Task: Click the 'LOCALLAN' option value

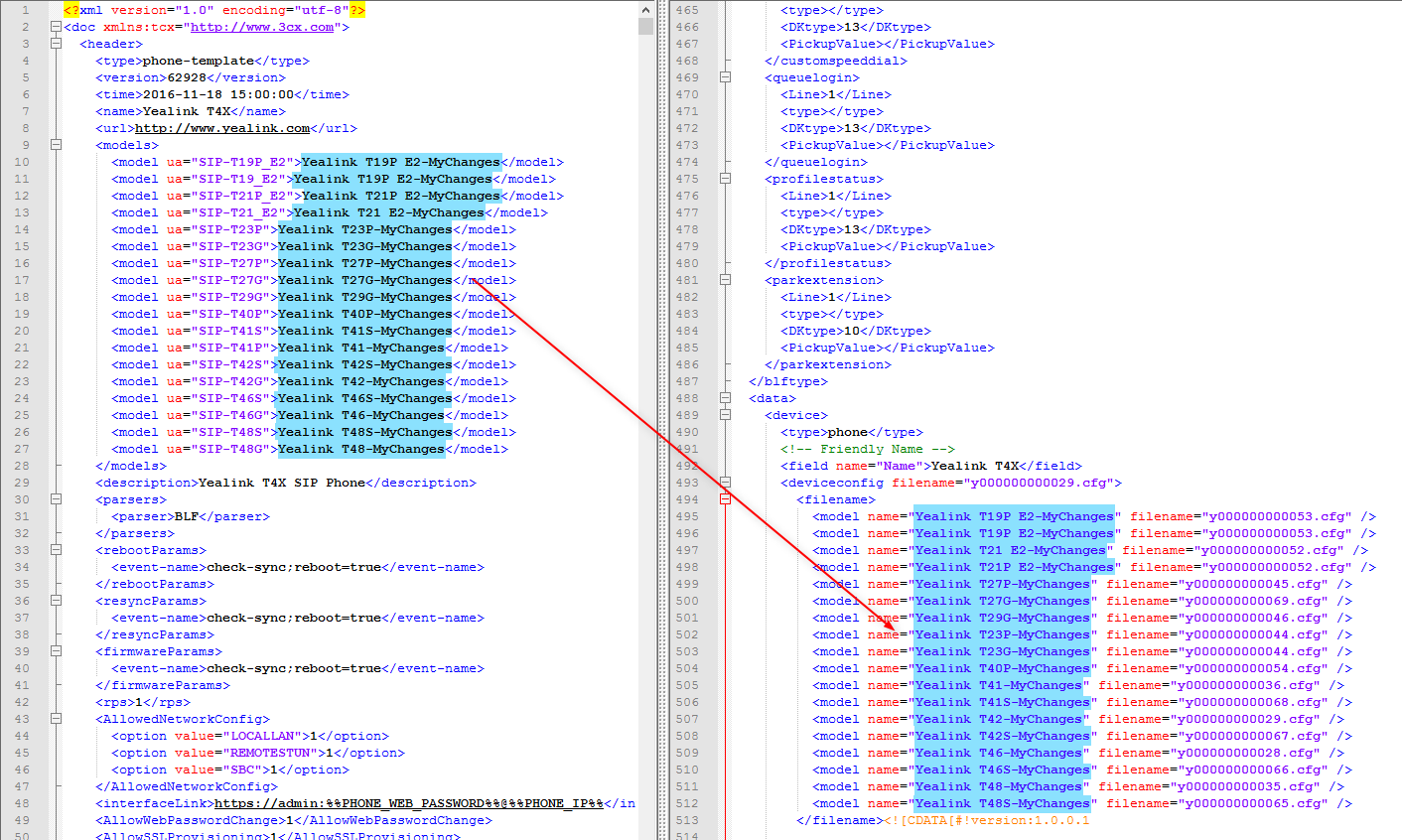Action: pos(262,736)
